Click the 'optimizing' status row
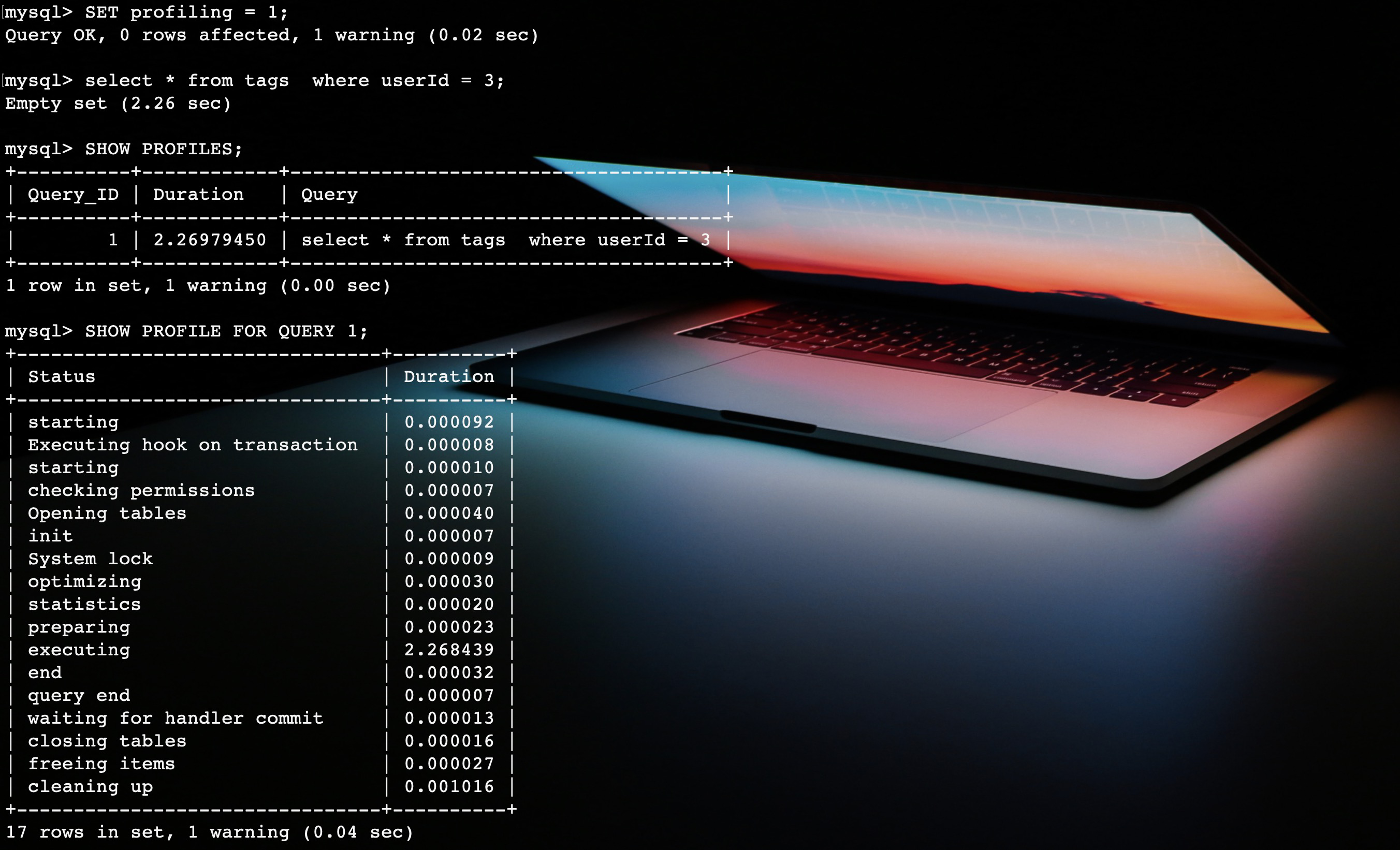The width and height of the screenshot is (1400, 850). pyautogui.click(x=85, y=581)
